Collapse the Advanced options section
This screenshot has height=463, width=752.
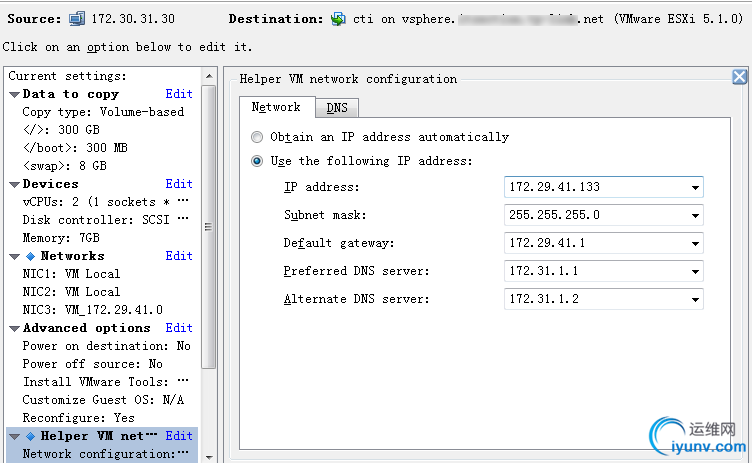pos(14,328)
